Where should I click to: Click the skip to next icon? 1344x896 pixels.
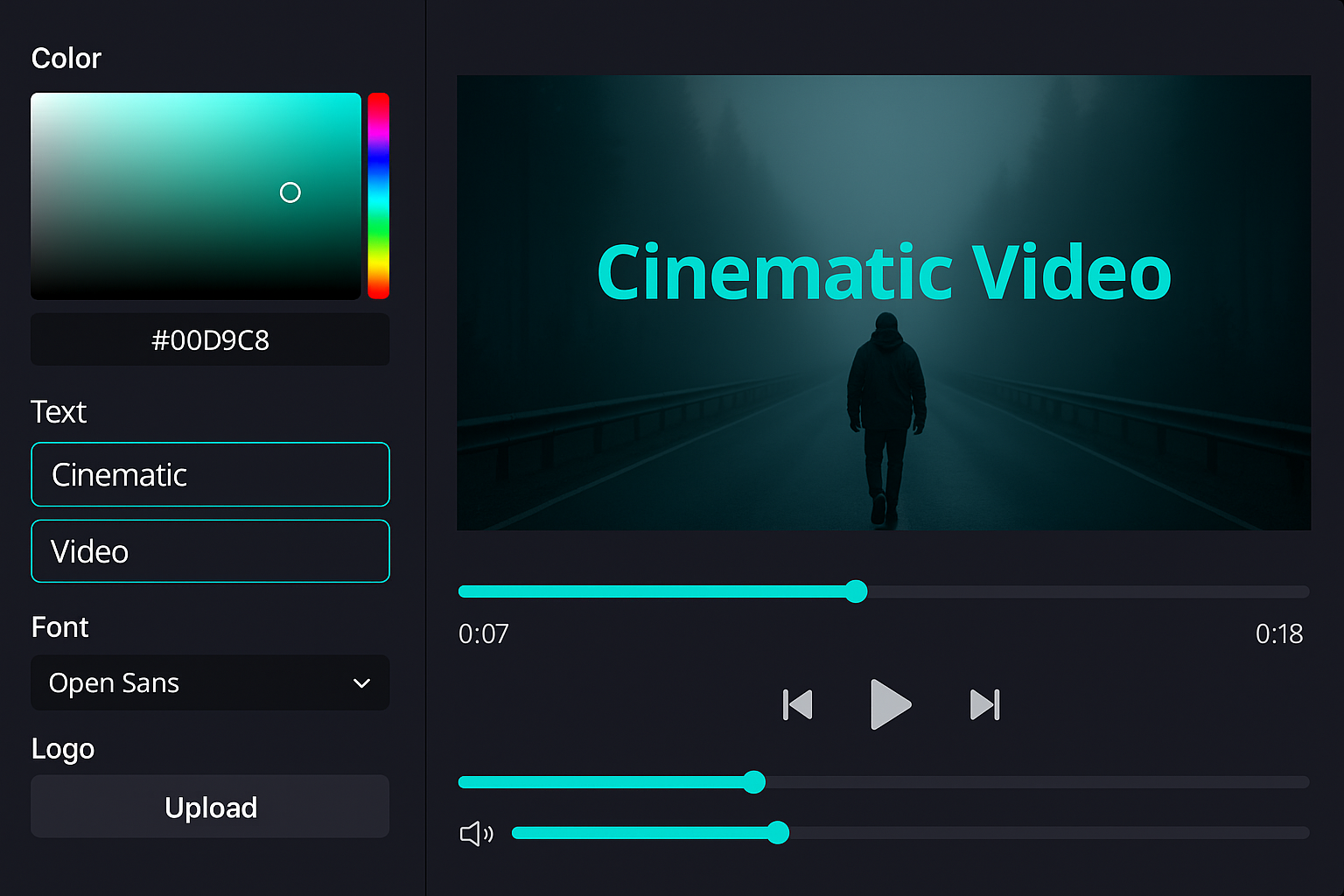984,704
